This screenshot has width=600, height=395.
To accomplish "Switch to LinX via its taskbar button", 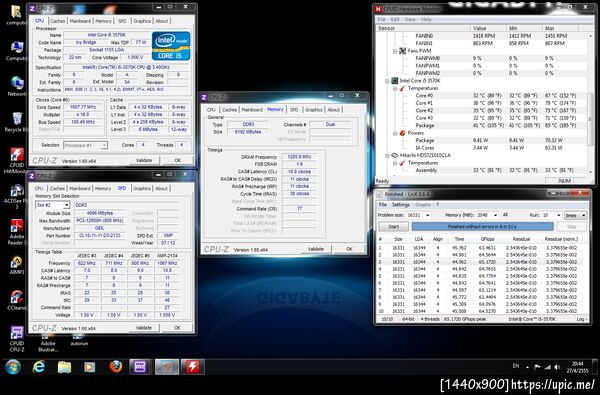I will pos(166,367).
